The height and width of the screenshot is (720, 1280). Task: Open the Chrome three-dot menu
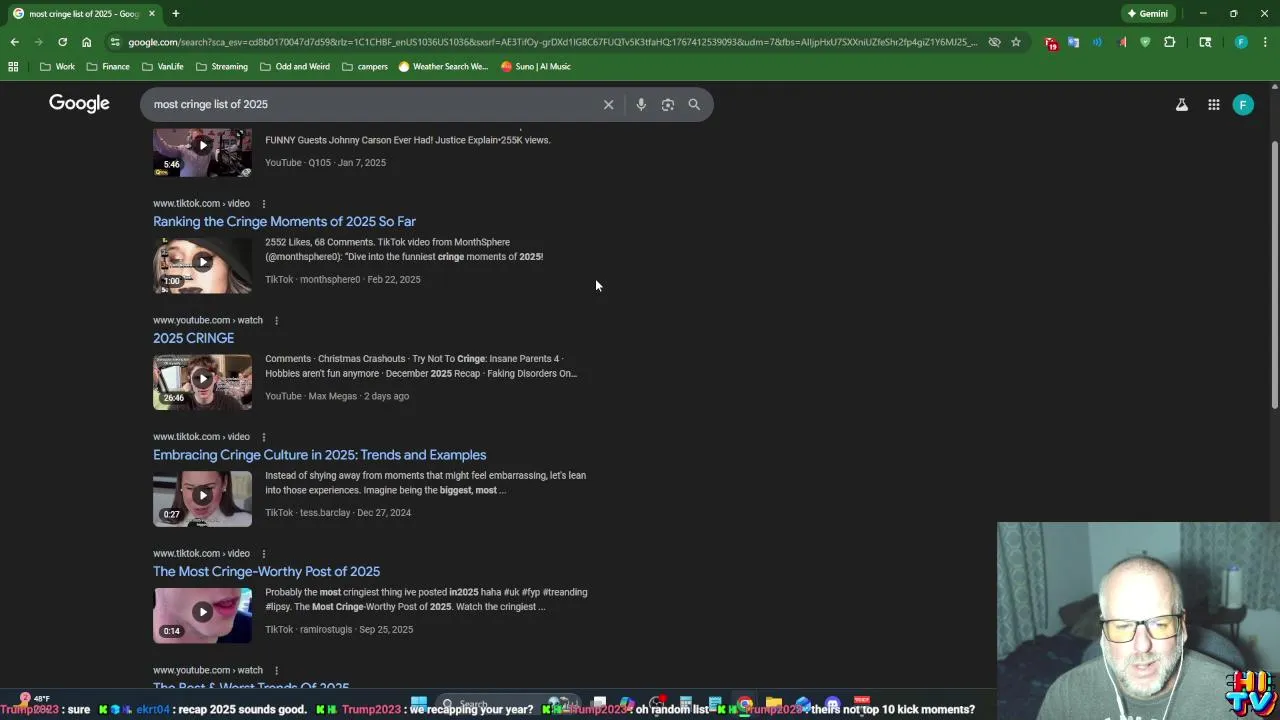1265,42
